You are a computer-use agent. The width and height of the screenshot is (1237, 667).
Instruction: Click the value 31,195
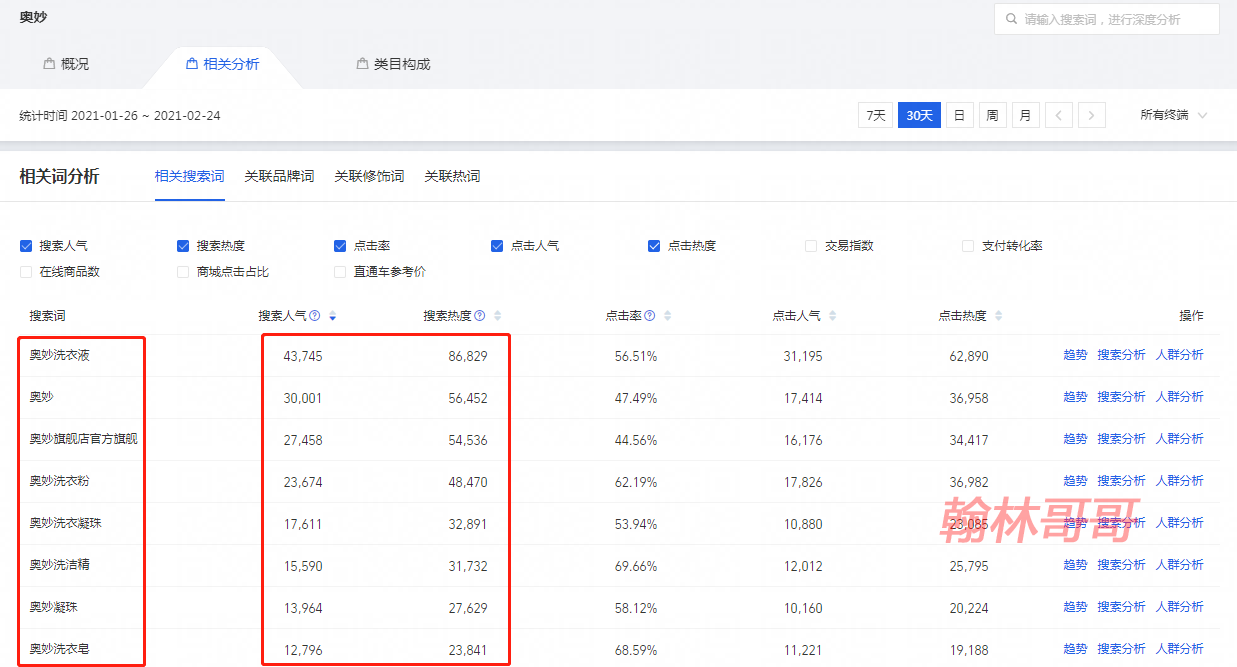point(803,356)
